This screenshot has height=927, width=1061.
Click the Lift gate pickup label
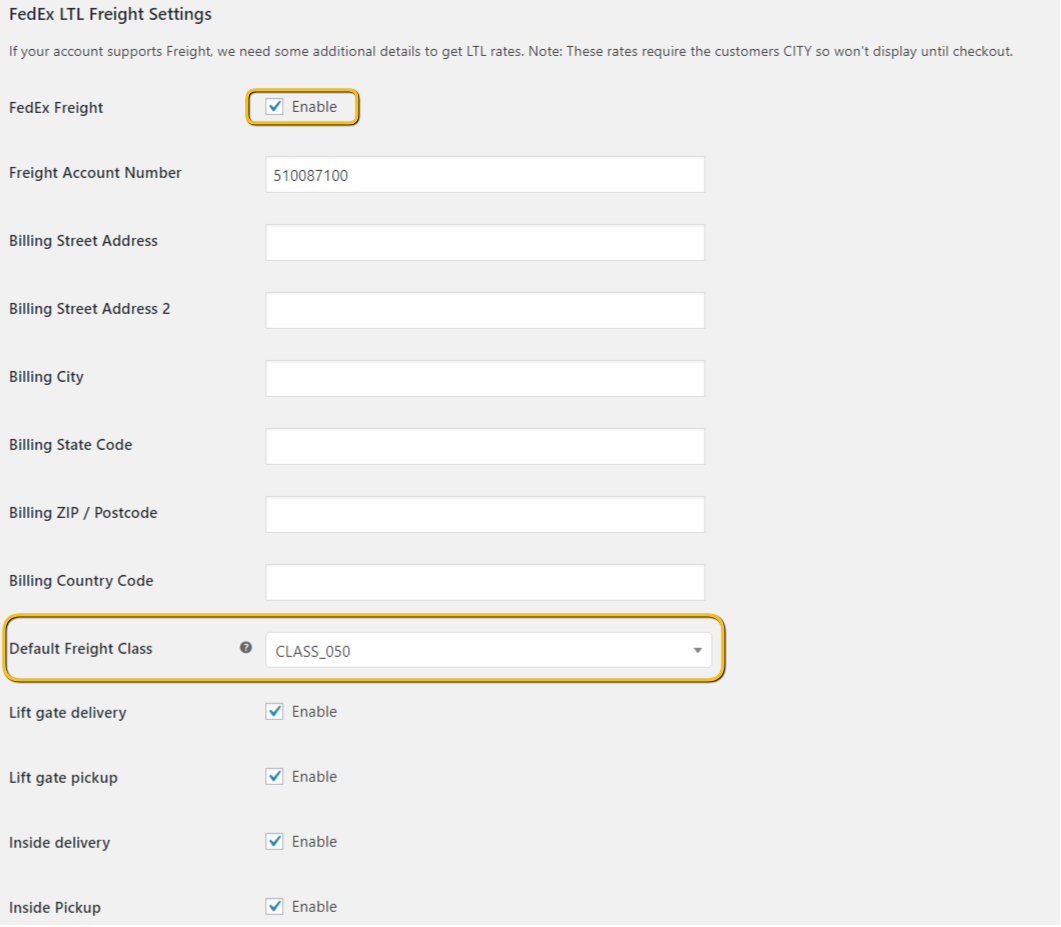63,778
